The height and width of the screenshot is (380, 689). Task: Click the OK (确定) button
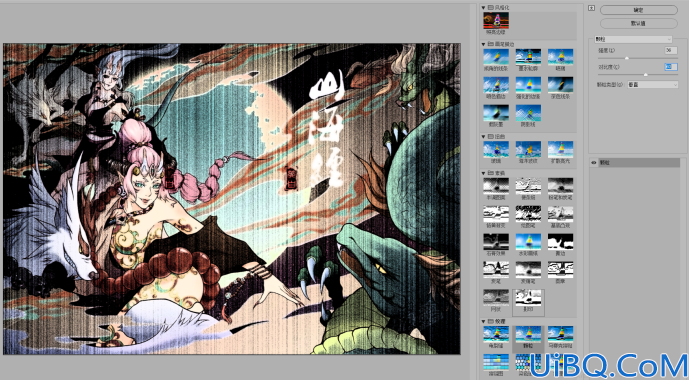pyautogui.click(x=638, y=10)
